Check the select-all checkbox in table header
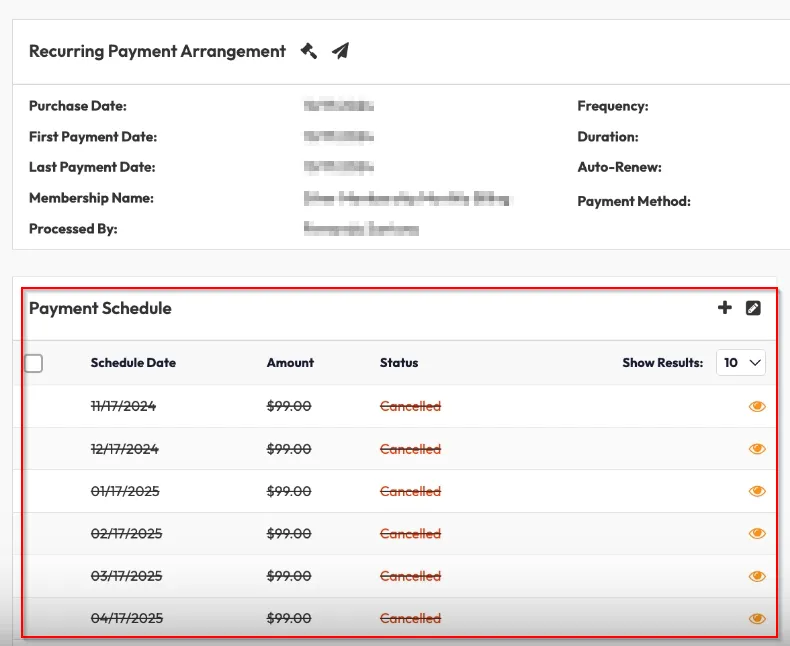Screen dimensions: 790x646 point(34,363)
